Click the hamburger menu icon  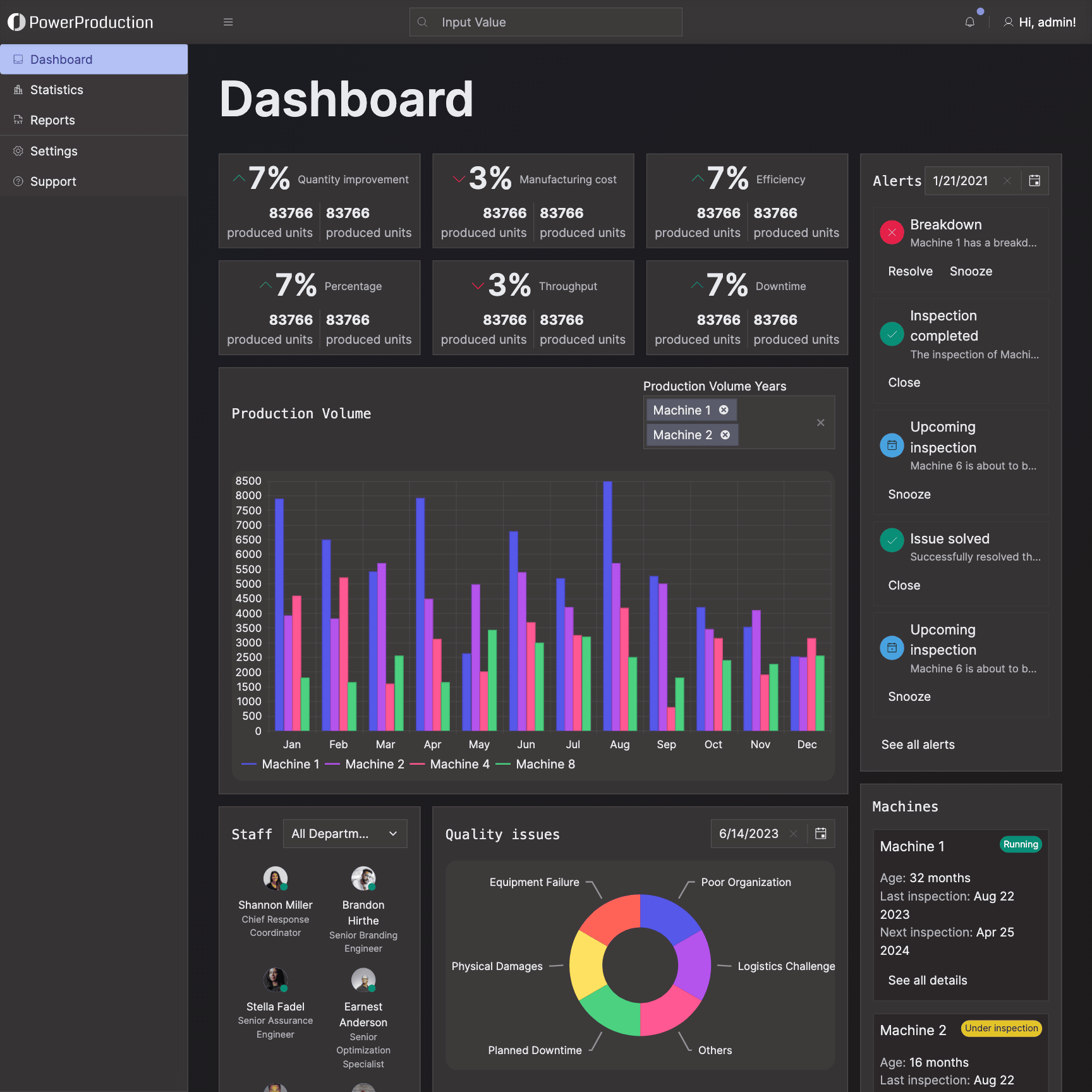coord(228,22)
